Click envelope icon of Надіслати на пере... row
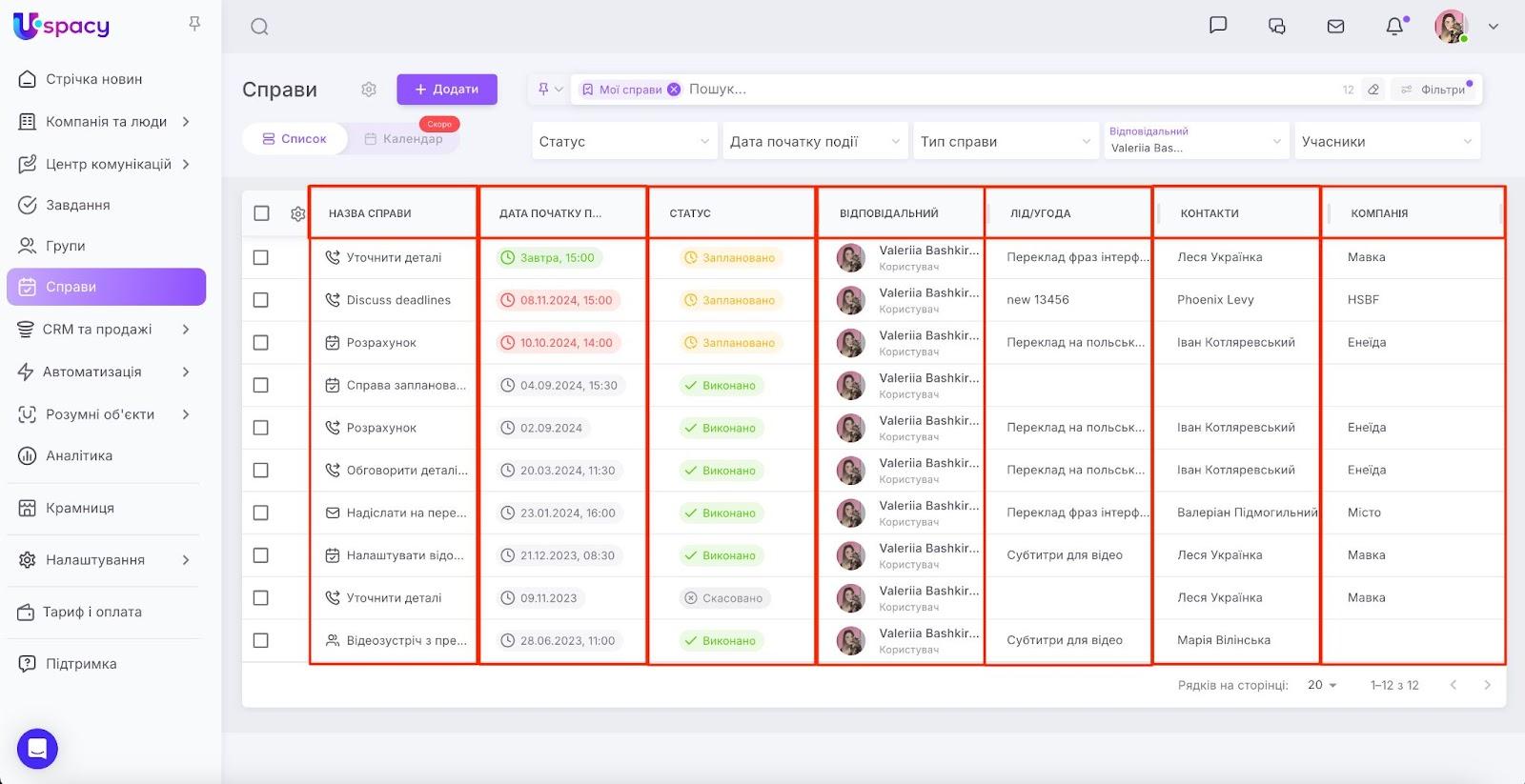The image size is (1525, 784). (x=333, y=513)
